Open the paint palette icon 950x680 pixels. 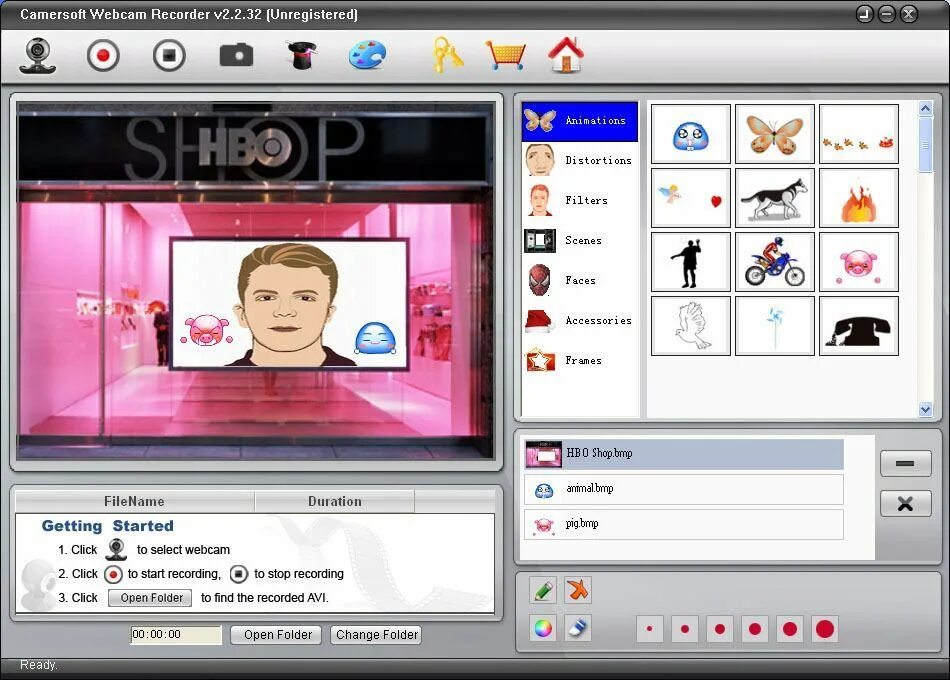[x=367, y=55]
